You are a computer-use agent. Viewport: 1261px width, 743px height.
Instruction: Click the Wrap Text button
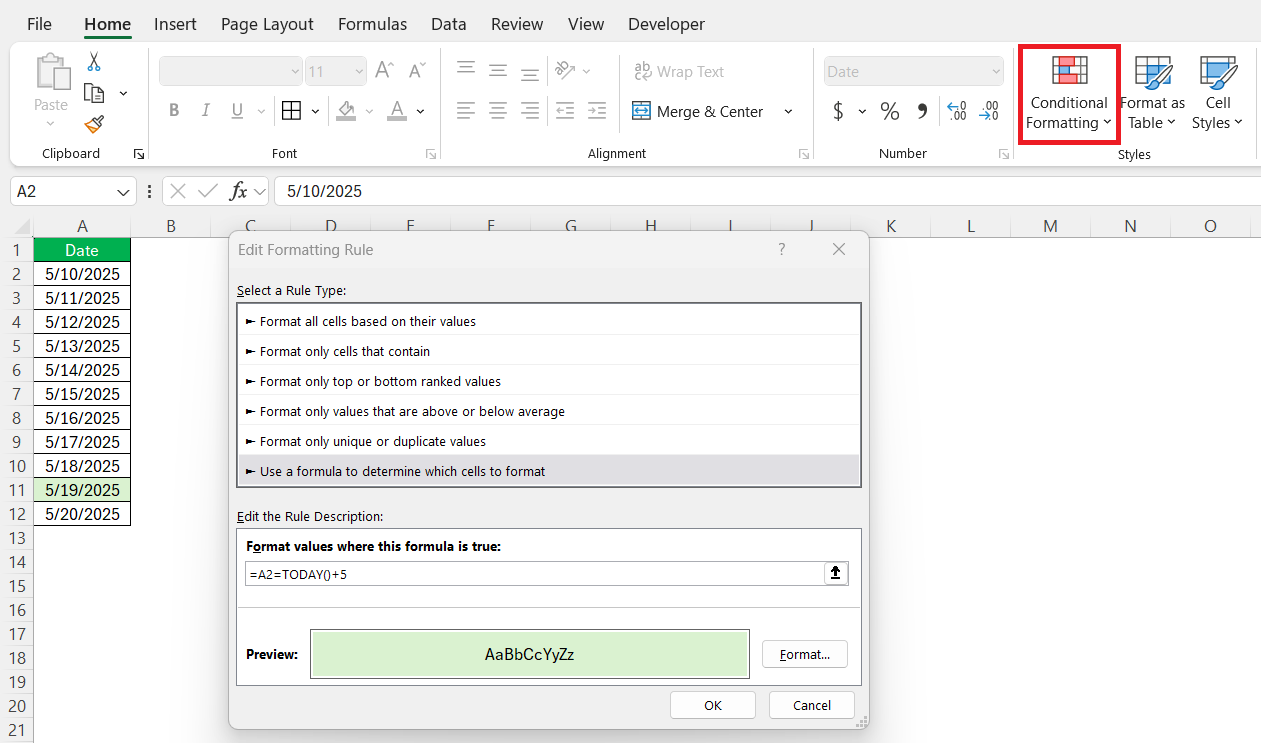point(679,71)
